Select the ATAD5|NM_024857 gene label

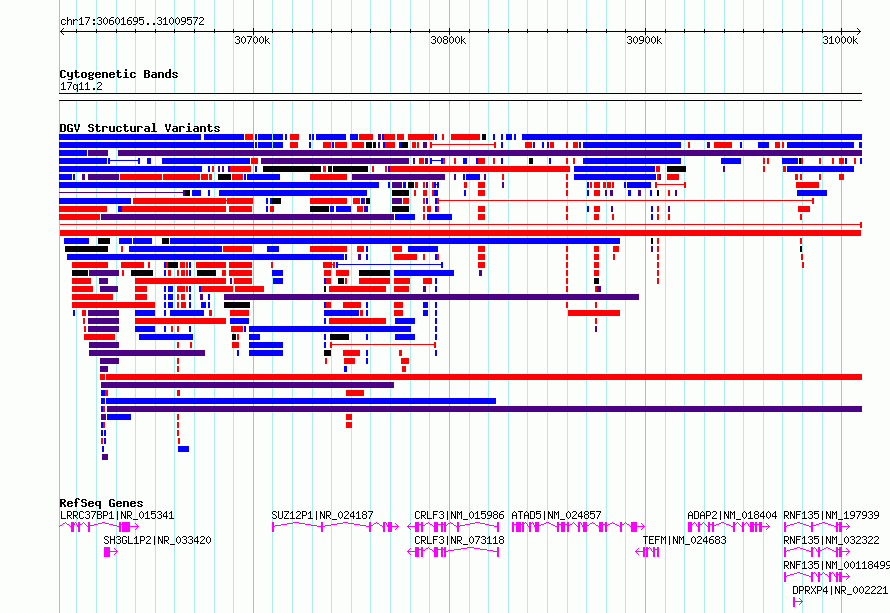(556, 515)
